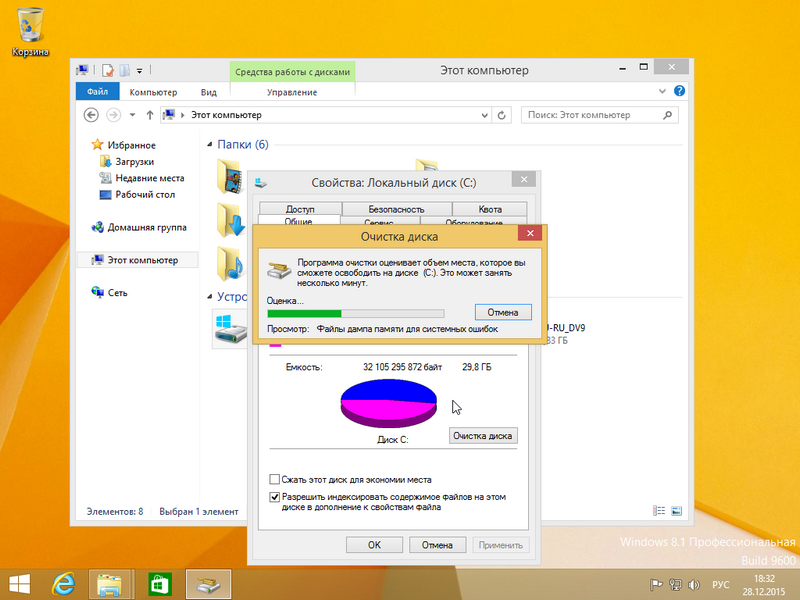Click the Explorer help question mark icon

679,92
